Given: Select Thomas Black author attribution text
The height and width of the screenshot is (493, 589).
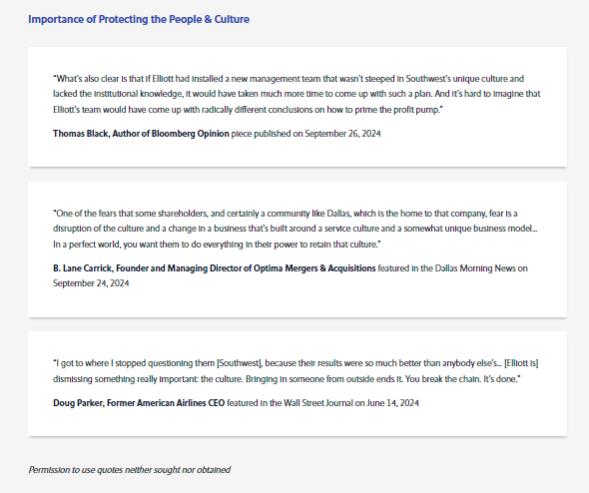Looking at the screenshot, I should pos(141,134).
